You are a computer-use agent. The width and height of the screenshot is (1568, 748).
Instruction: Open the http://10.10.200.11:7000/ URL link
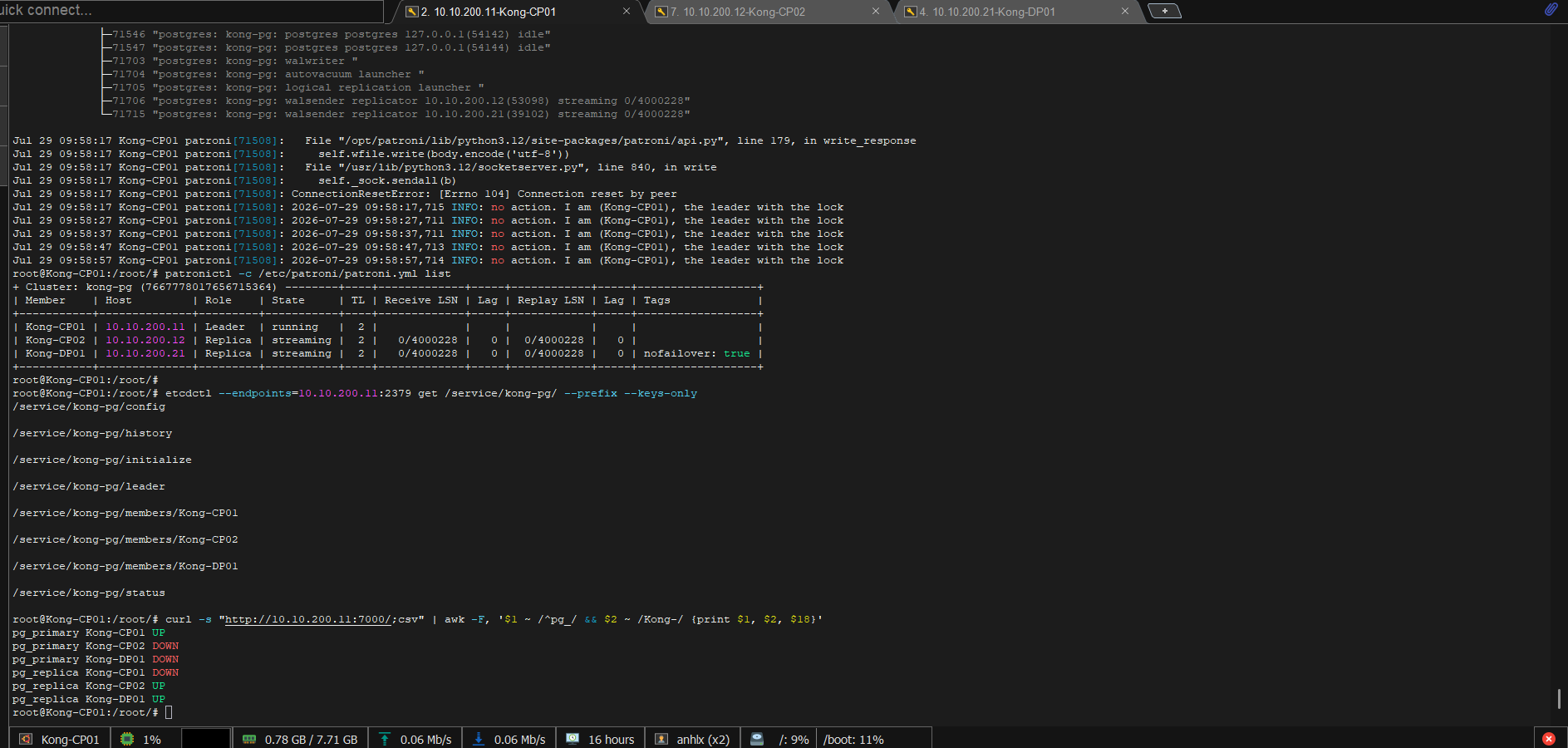pos(308,619)
